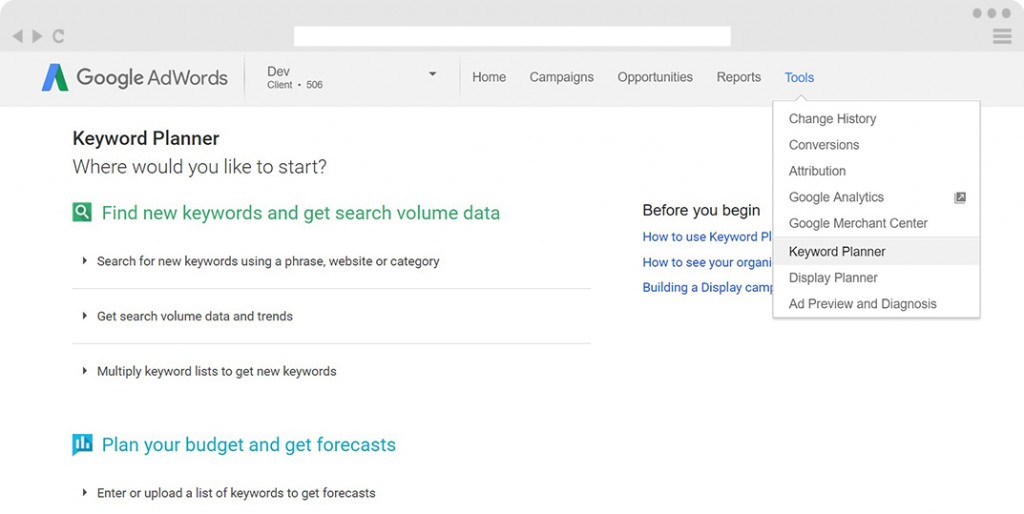Expand Multiply keyword lists to get new keywords
The height and width of the screenshot is (514, 1024).
[216, 371]
